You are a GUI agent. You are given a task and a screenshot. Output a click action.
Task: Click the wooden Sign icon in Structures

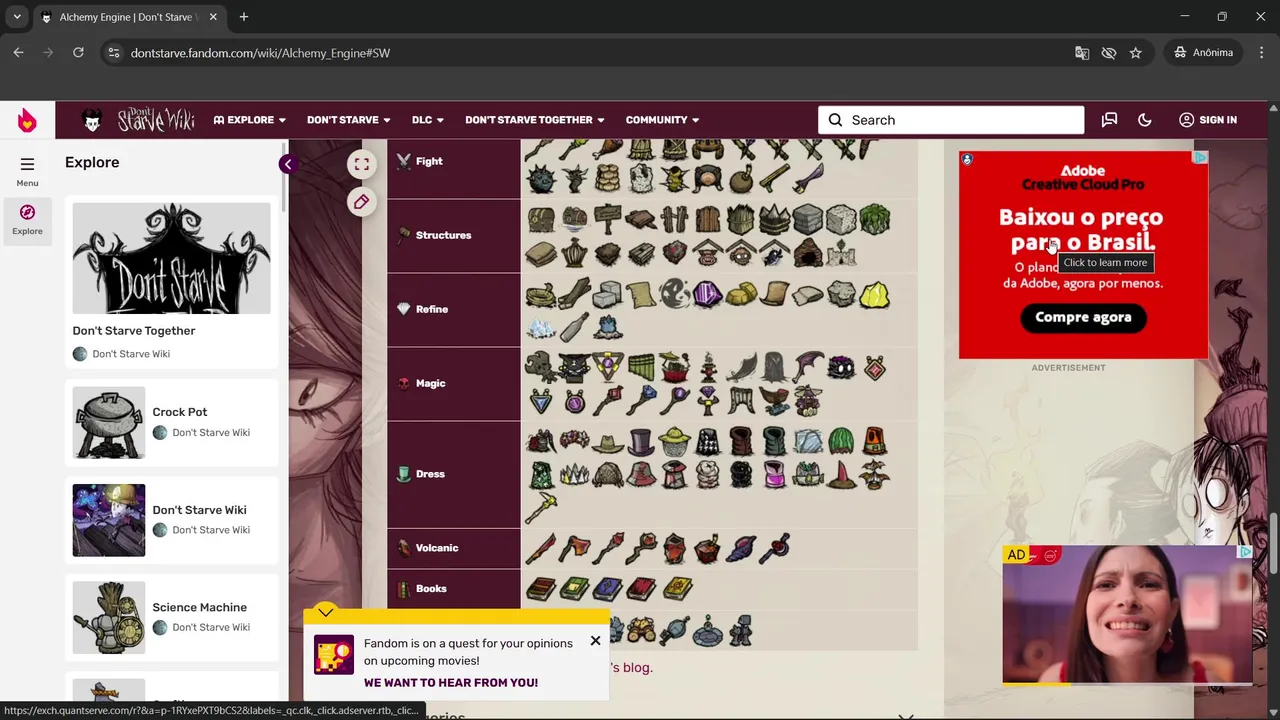[x=608, y=219]
